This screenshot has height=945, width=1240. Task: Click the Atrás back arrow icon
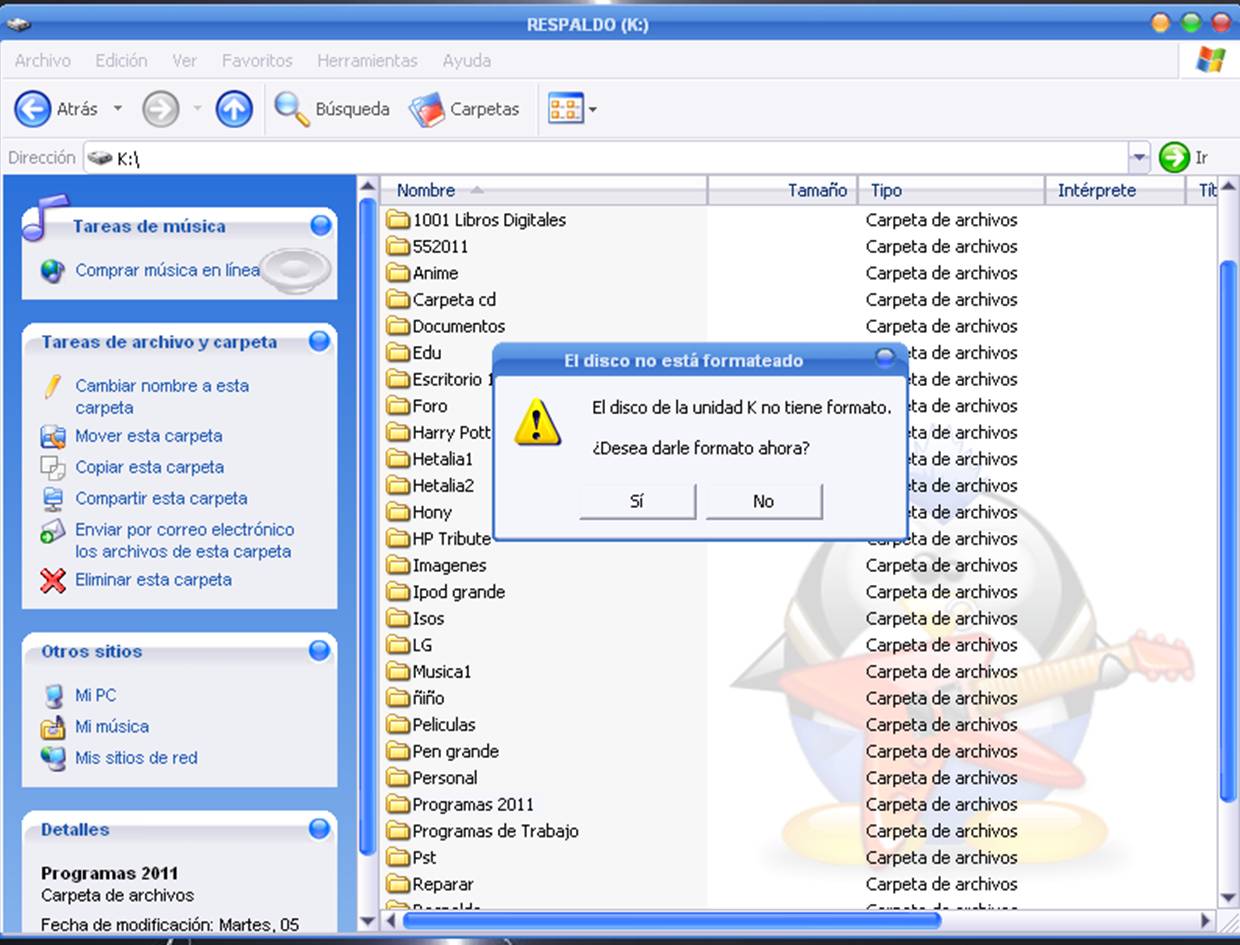(32, 109)
